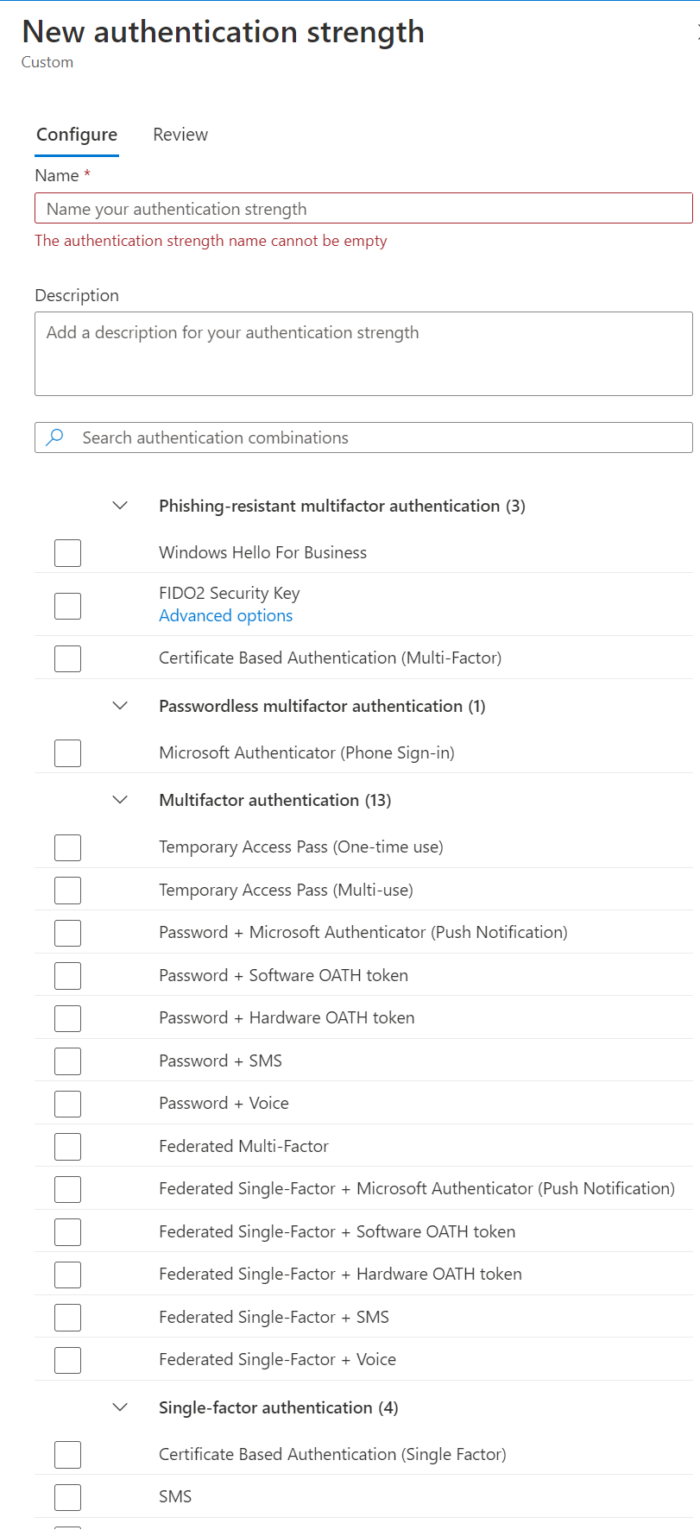Image resolution: width=700 pixels, height=1536 pixels.
Task: Select Microsoft Authenticator (Phone Sign-in) checkbox
Action: click(68, 753)
